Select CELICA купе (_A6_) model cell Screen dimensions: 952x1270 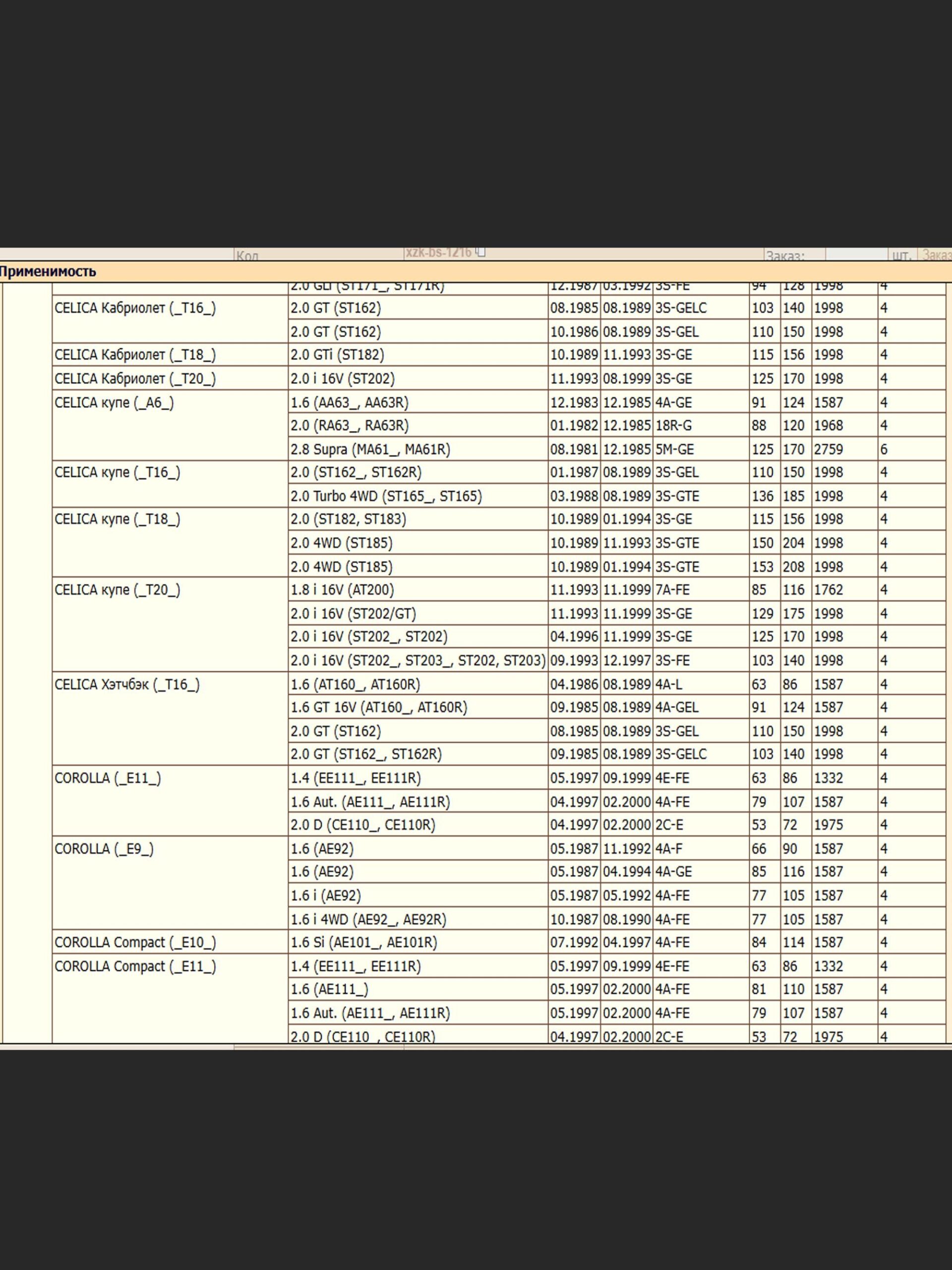click(x=114, y=403)
